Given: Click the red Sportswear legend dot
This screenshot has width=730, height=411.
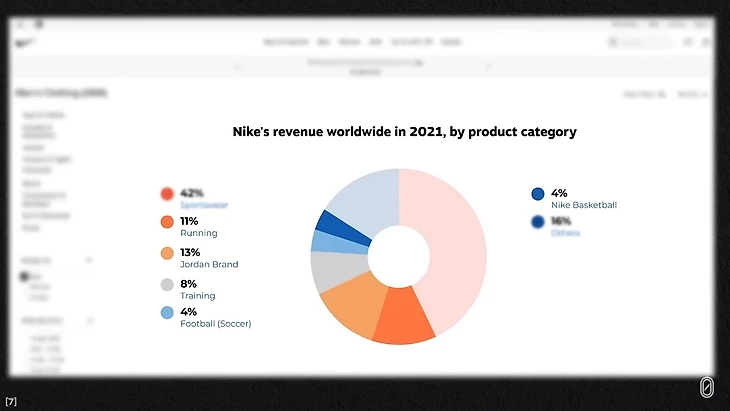Looking at the screenshot, I should [167, 194].
